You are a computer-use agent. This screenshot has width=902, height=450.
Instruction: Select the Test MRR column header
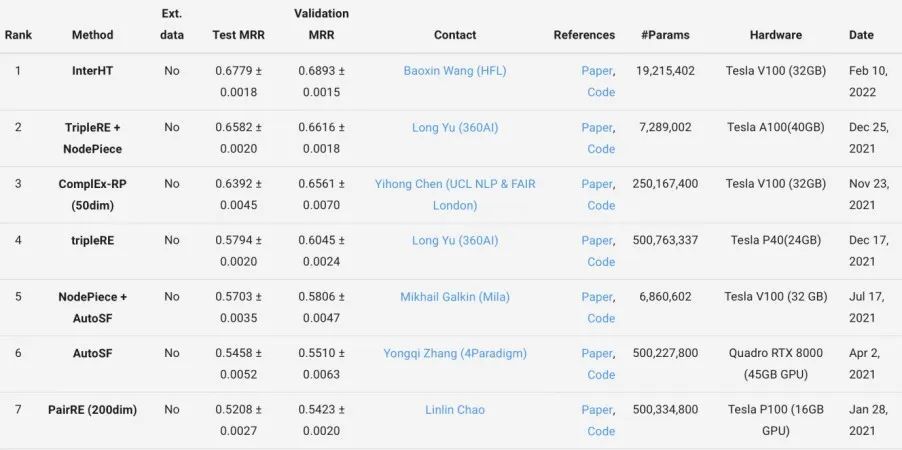[238, 35]
